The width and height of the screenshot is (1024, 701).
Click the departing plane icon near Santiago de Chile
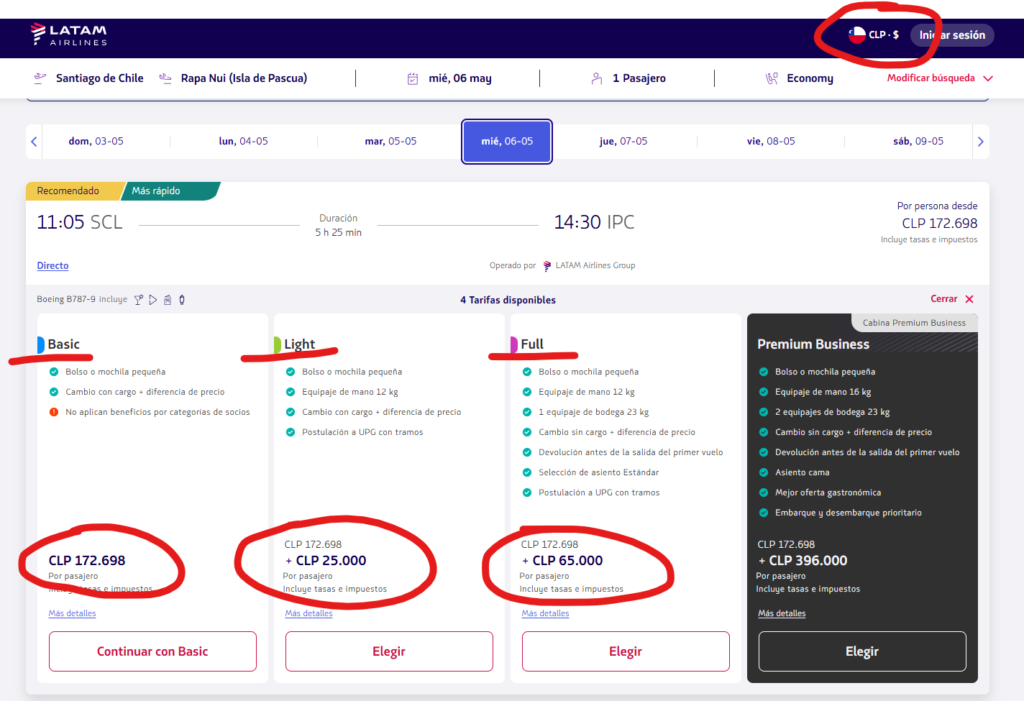click(40, 78)
